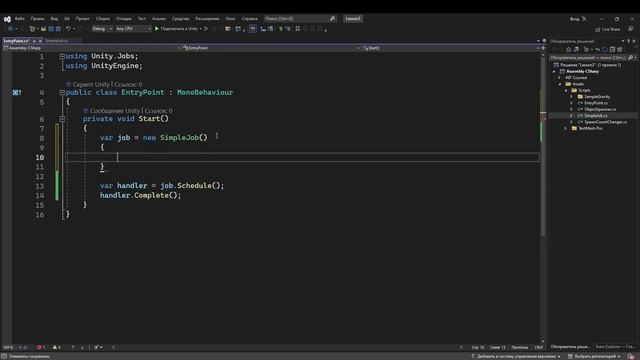Open the Сборка menu
This screenshot has width=640, height=360.
point(103,19)
